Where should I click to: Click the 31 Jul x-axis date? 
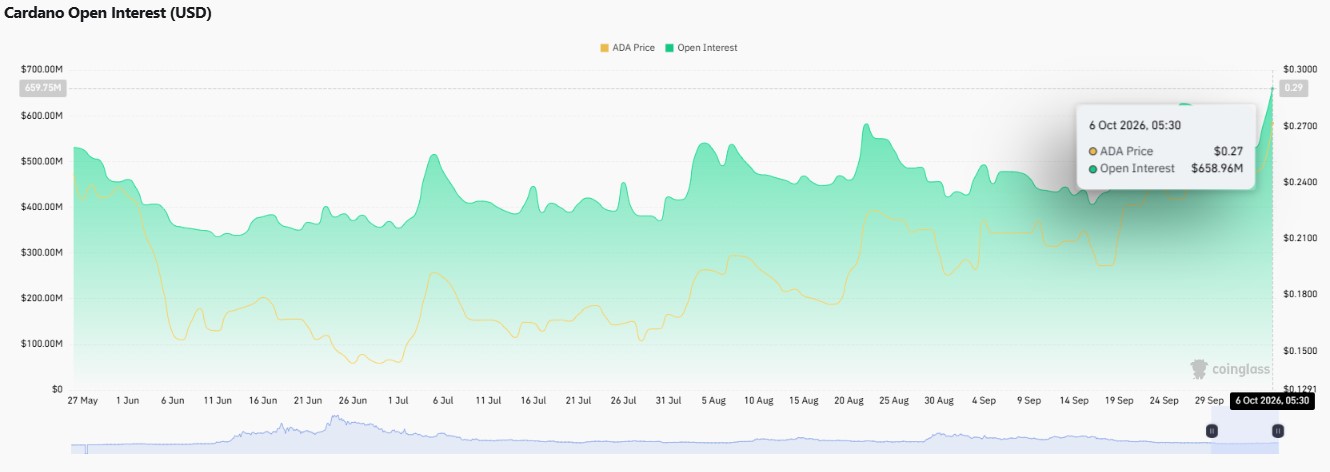click(668, 400)
